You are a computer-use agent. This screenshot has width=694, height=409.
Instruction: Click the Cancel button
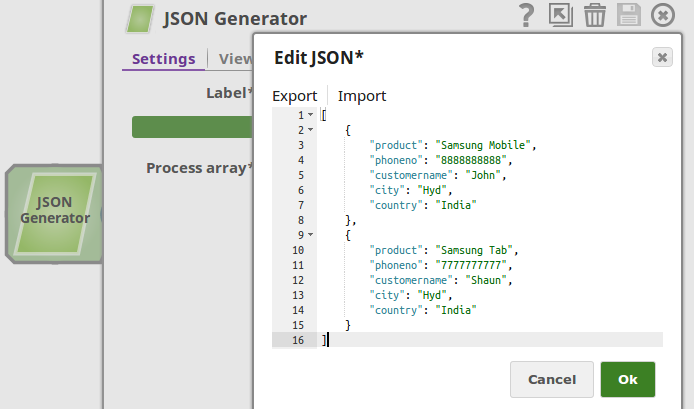(551, 379)
